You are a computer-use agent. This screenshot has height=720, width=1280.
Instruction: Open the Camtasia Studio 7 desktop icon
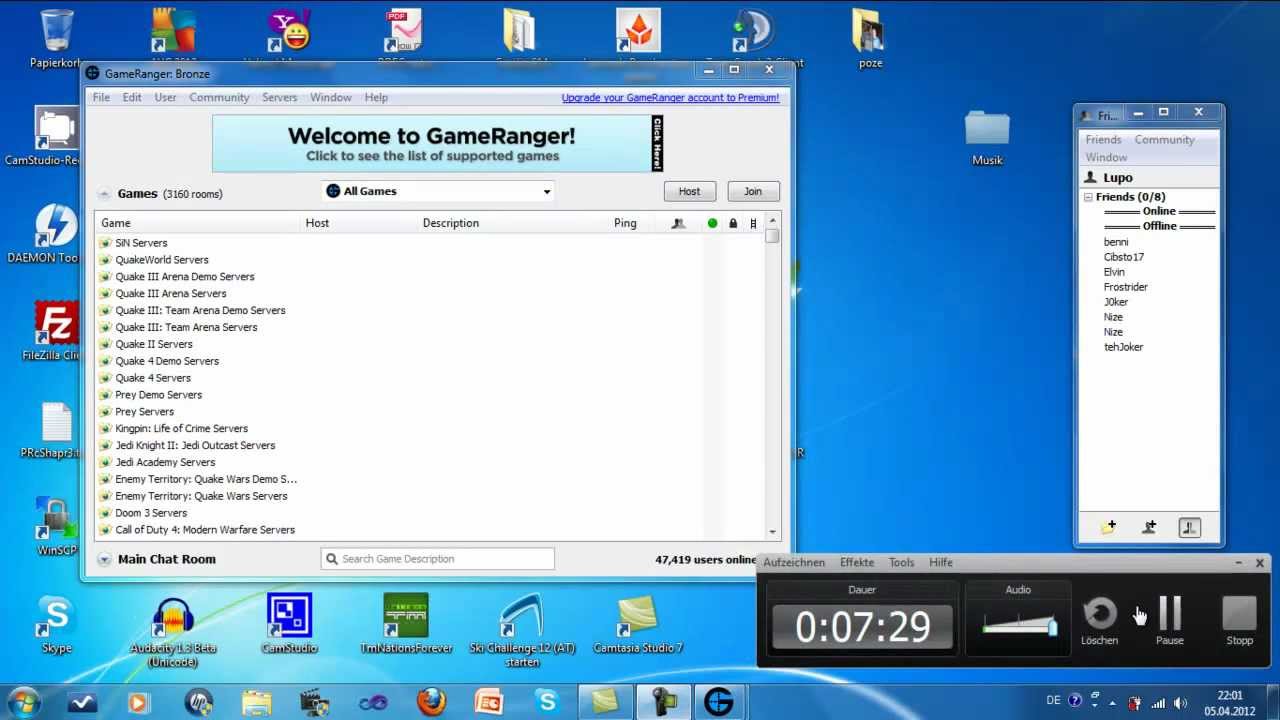pos(638,625)
